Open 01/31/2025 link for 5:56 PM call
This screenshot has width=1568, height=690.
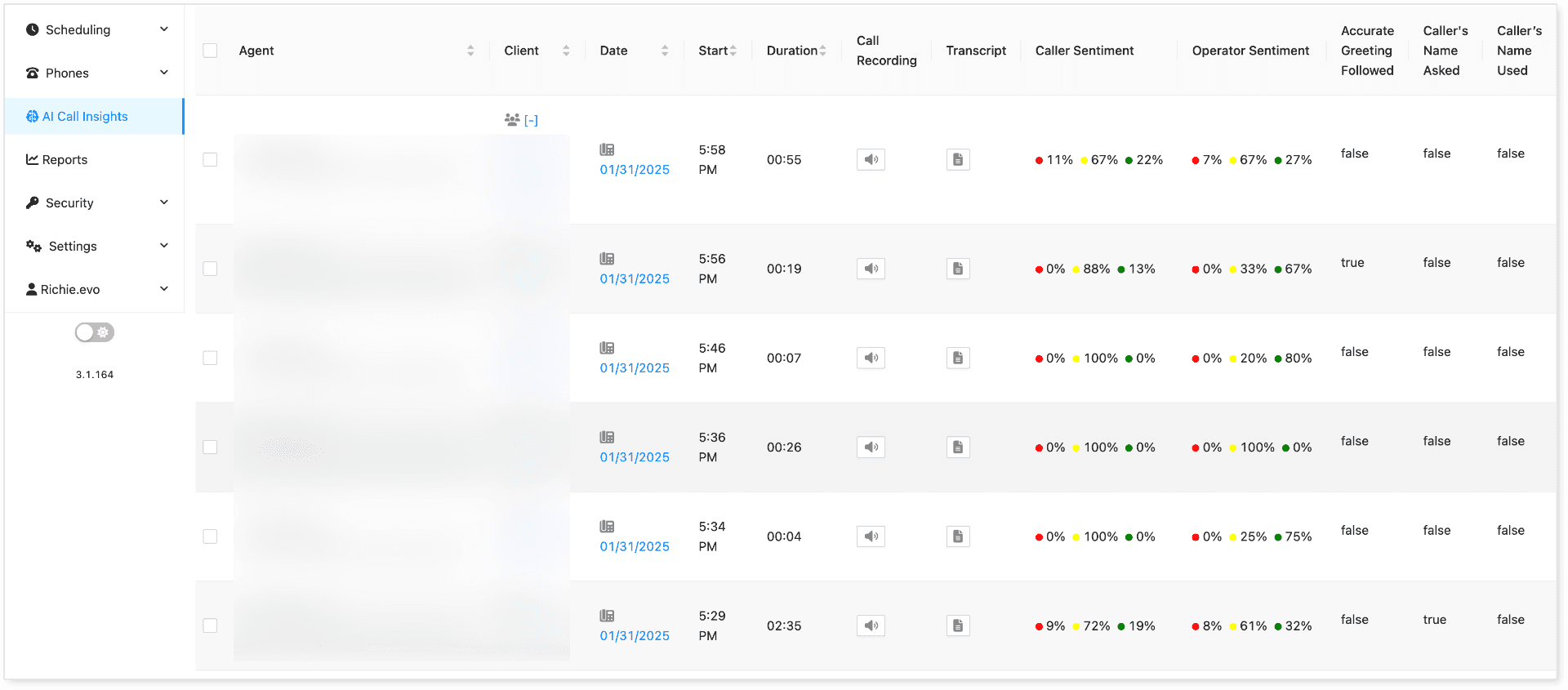click(635, 278)
